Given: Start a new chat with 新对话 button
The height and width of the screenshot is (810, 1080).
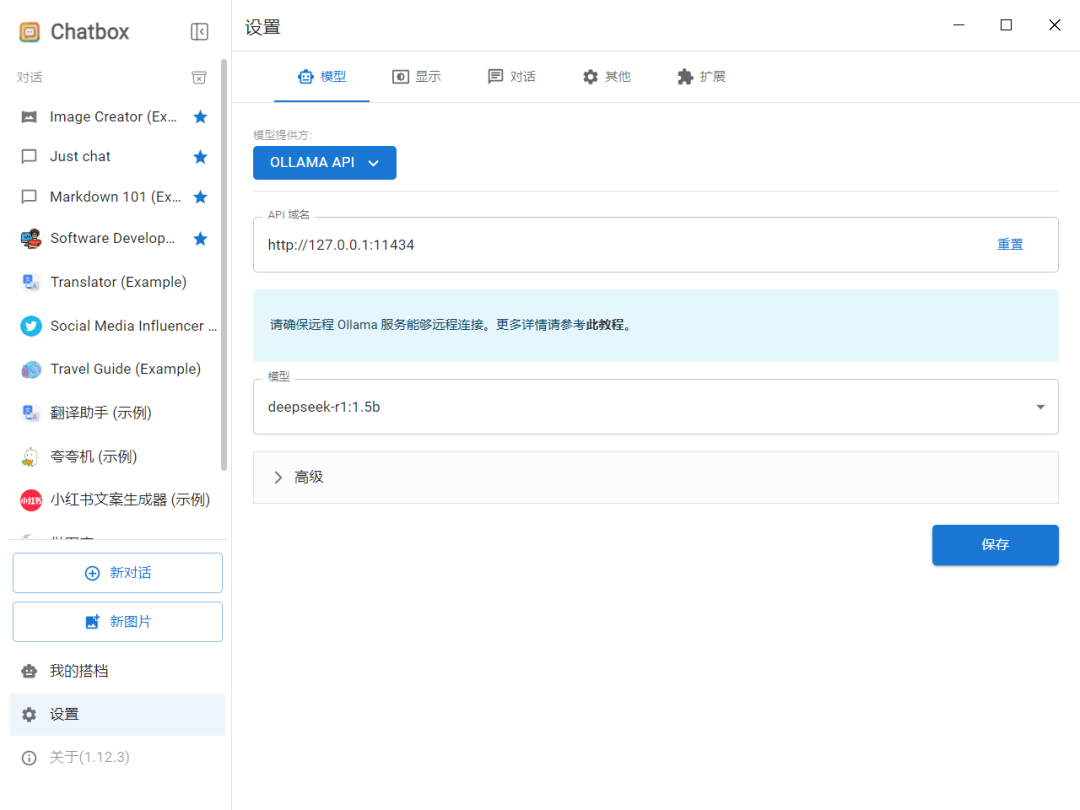Looking at the screenshot, I should point(118,573).
